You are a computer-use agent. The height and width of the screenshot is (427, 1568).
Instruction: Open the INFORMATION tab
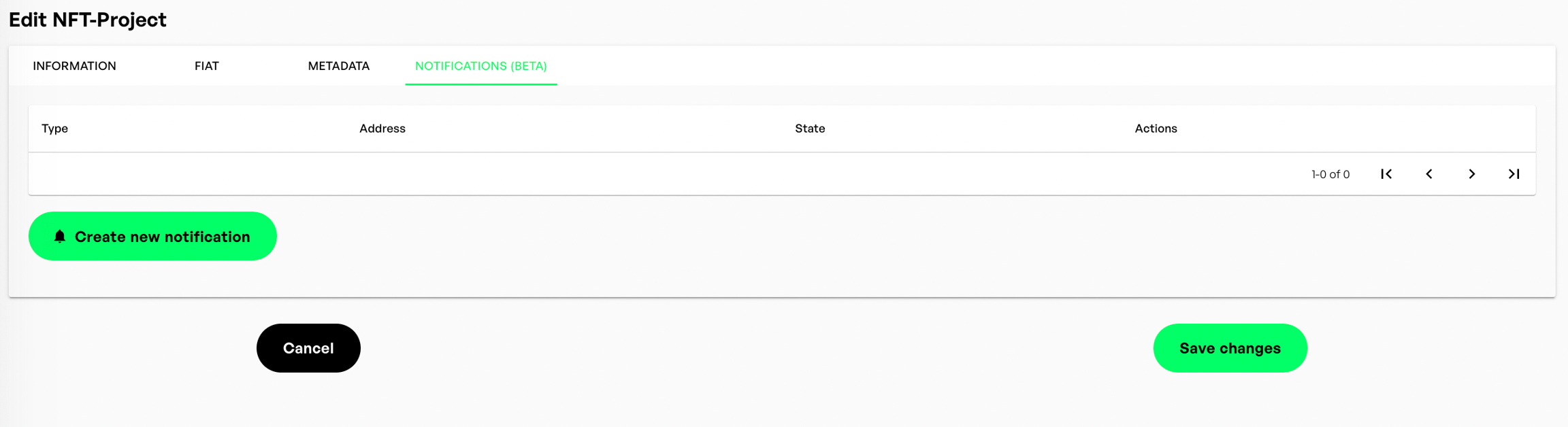(x=74, y=66)
